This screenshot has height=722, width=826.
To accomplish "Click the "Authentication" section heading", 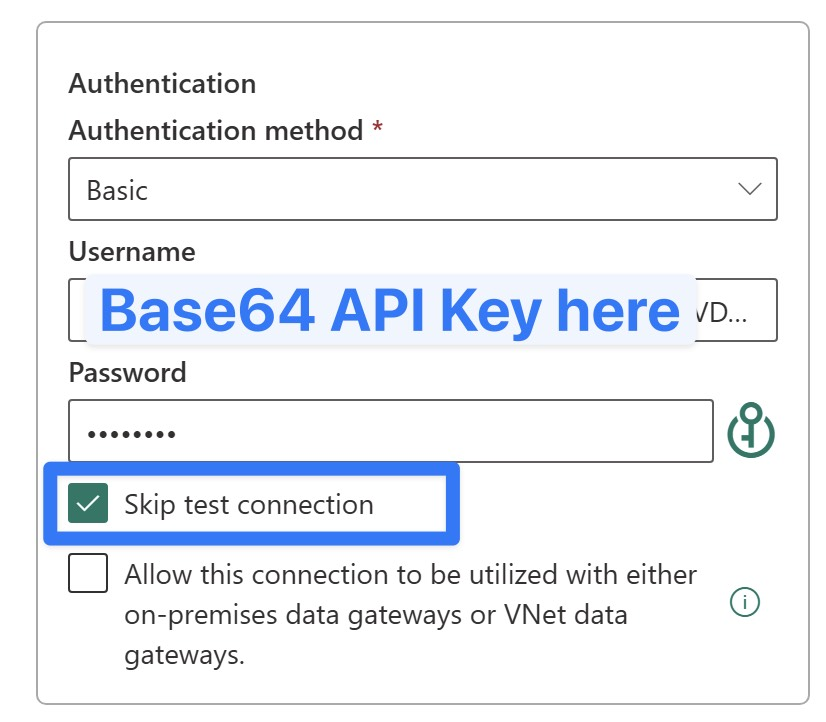I will point(162,83).
